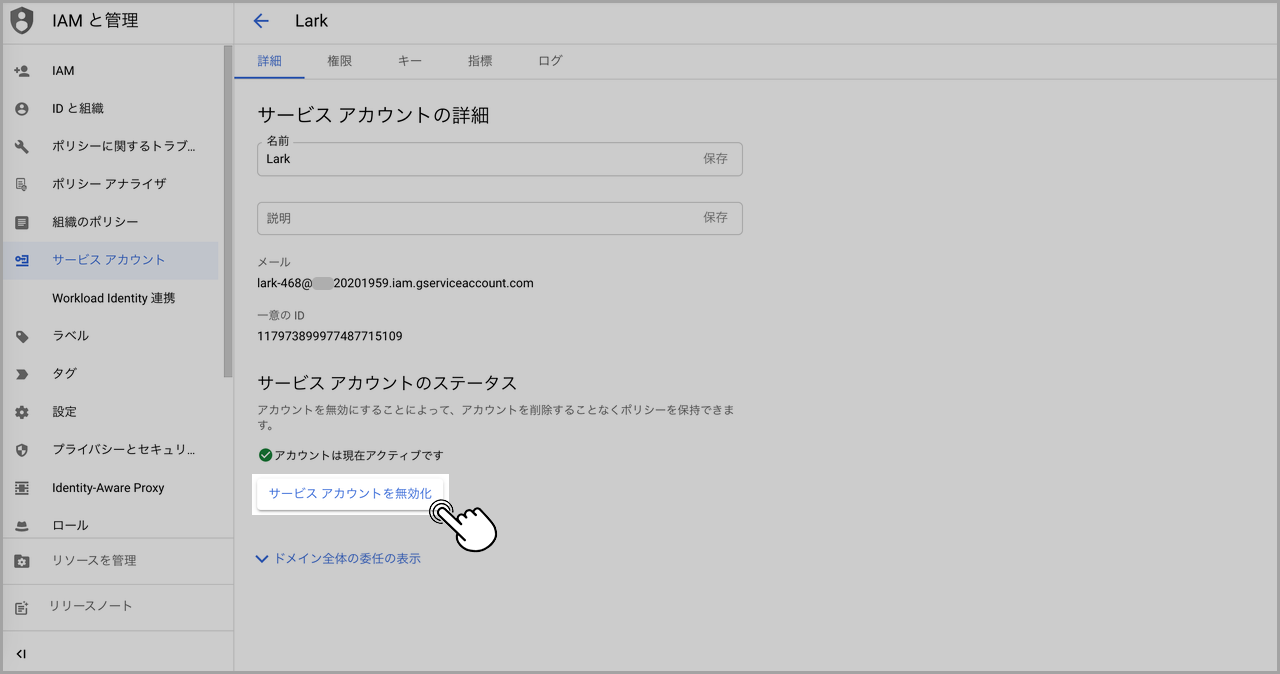
Task: Click the Policy Analyzer icon
Action: click(x=21, y=184)
